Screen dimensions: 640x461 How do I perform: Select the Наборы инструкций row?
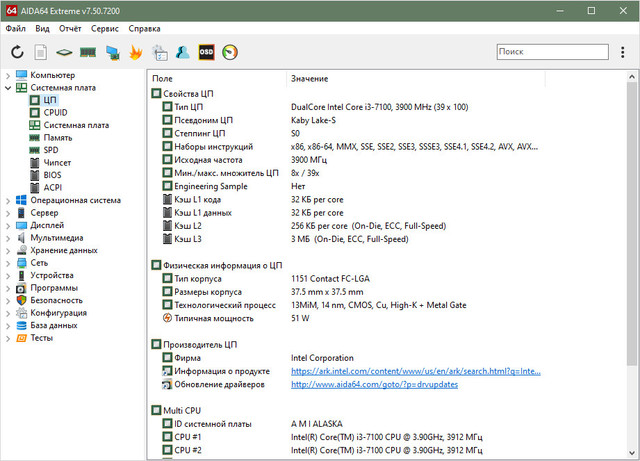(x=350, y=147)
